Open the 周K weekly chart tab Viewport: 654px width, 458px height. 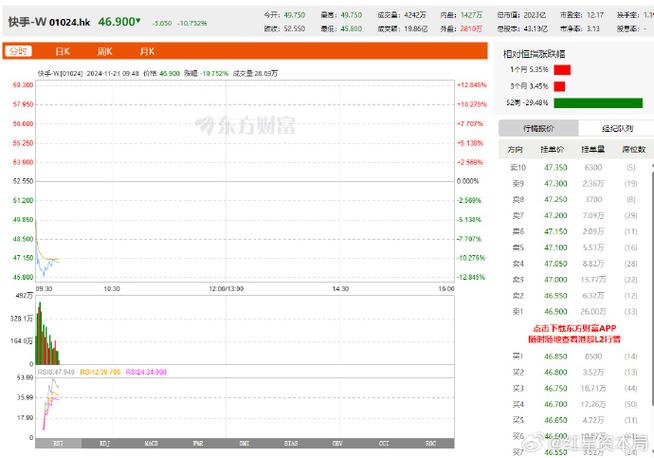(x=105, y=51)
